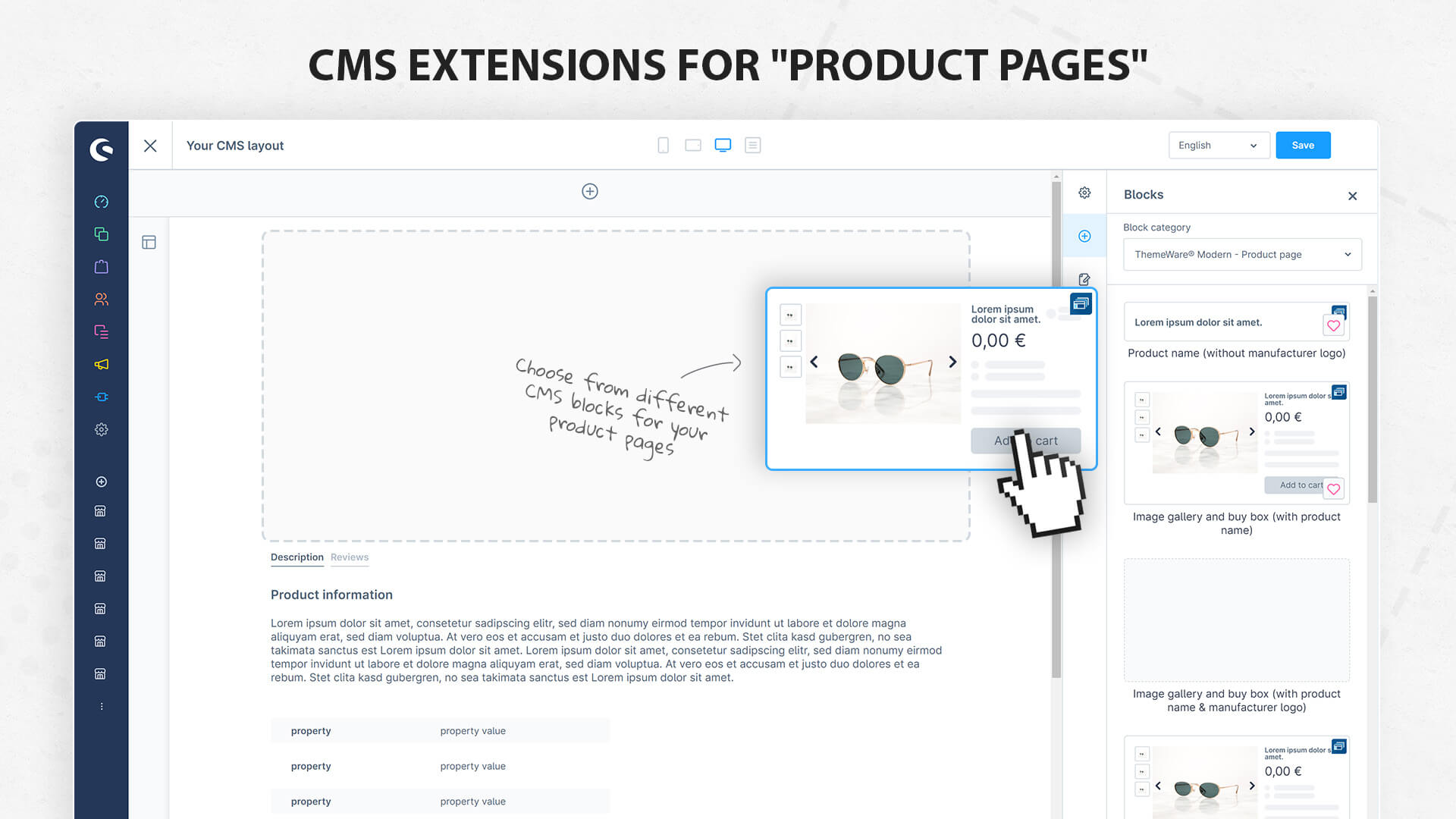
Task: Toggle tablet viewport preview mode
Action: [693, 145]
